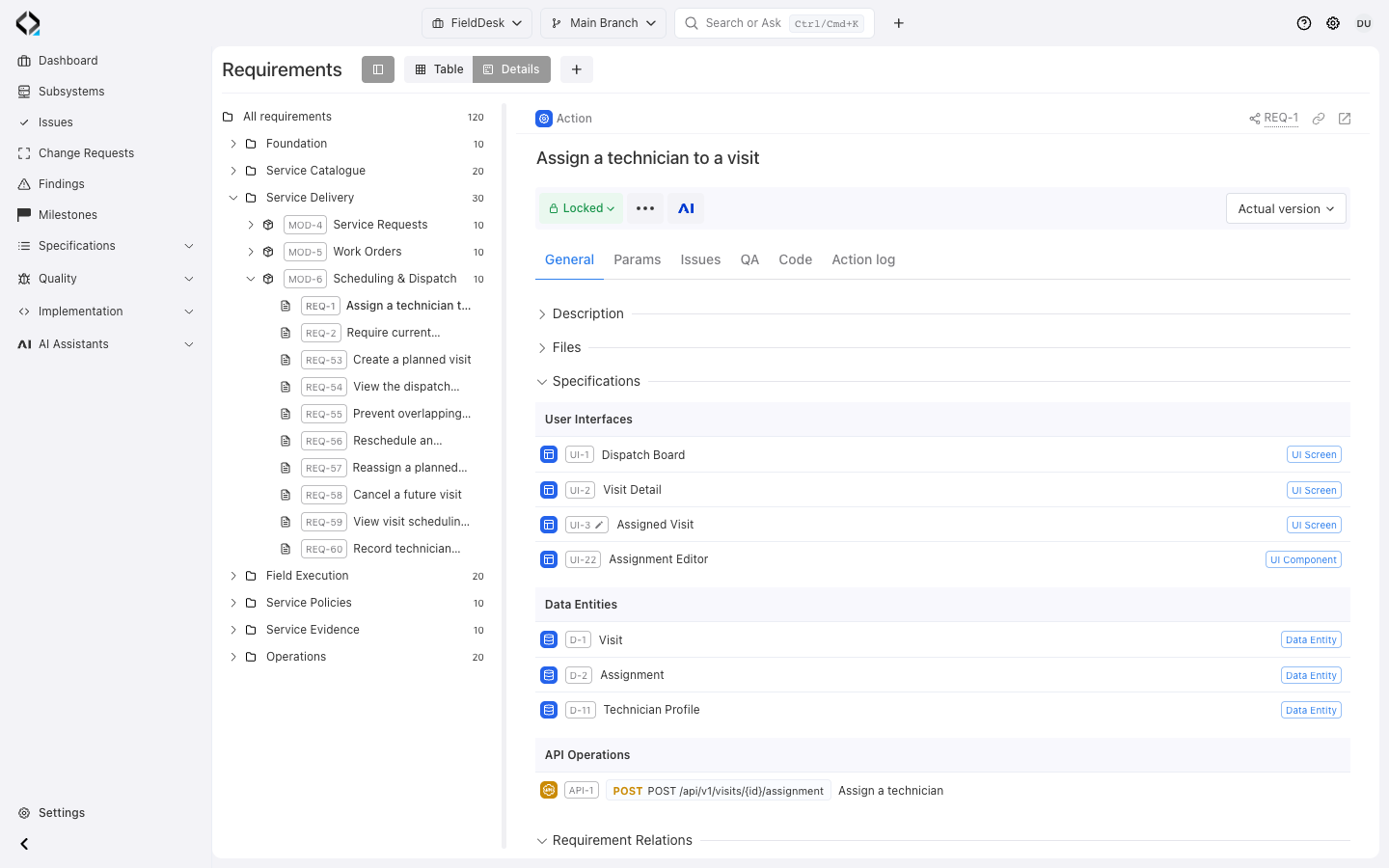This screenshot has width=1389, height=868.
Task: Open the Action log tab
Action: (863, 259)
